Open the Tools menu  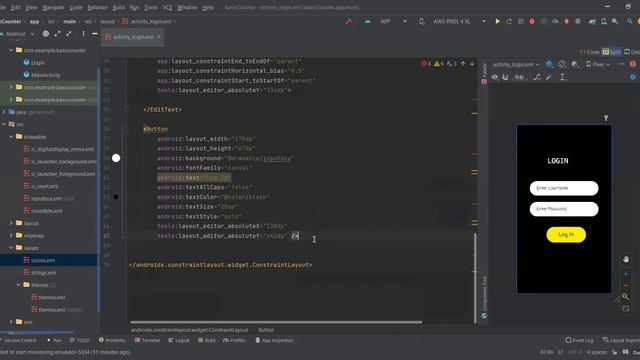click(x=151, y=7)
